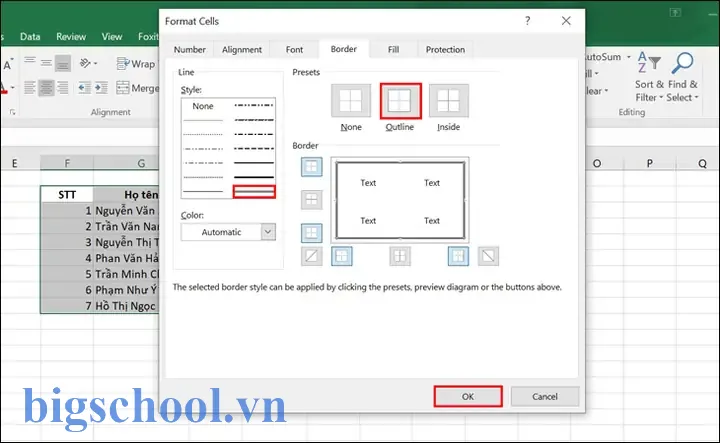720x443 pixels.
Task: Switch to the Number tab
Action: 189,50
